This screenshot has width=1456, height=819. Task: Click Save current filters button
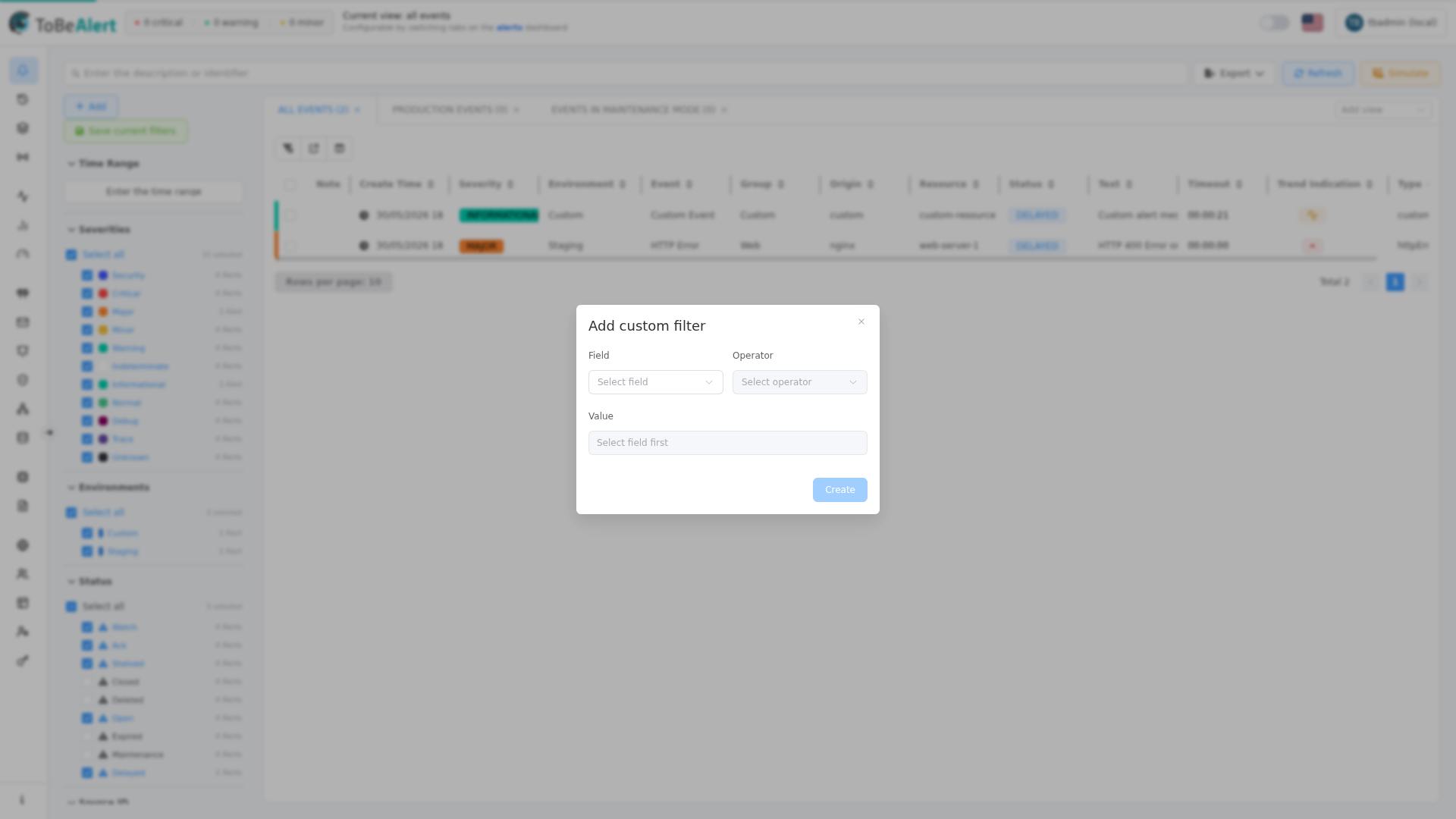click(x=126, y=131)
